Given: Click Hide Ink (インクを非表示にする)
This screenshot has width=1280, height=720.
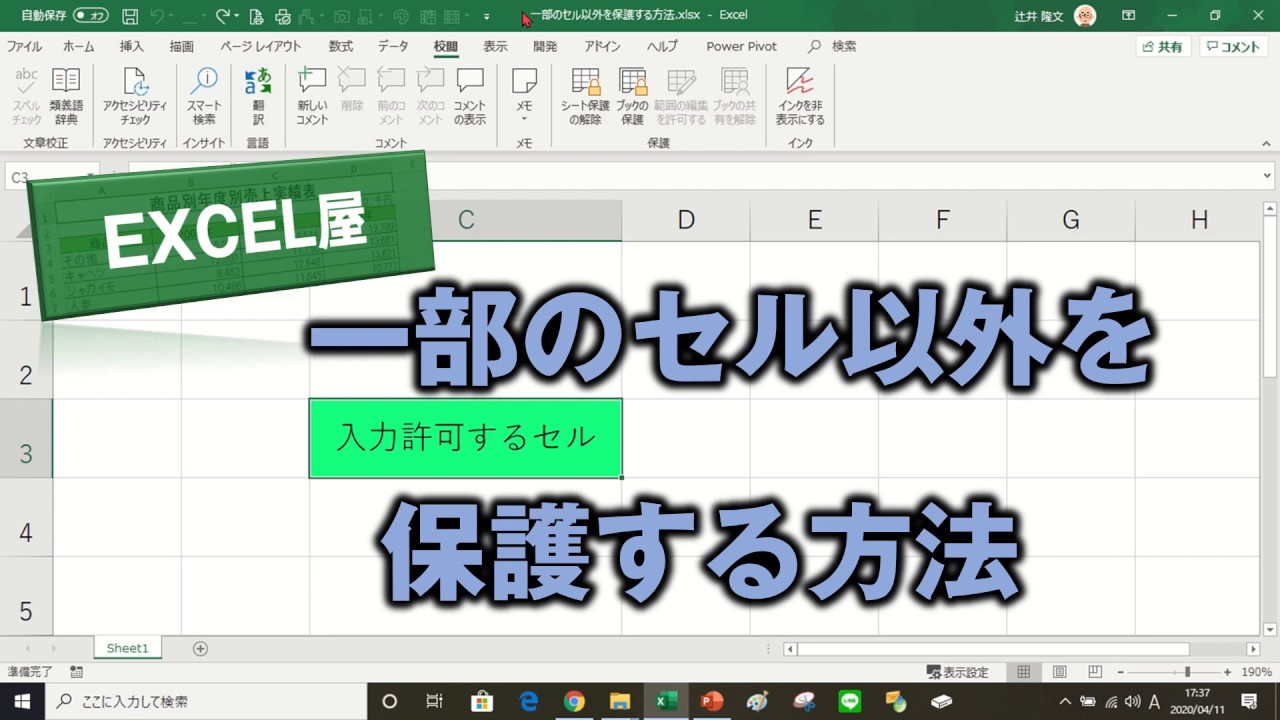Looking at the screenshot, I should click(x=800, y=97).
